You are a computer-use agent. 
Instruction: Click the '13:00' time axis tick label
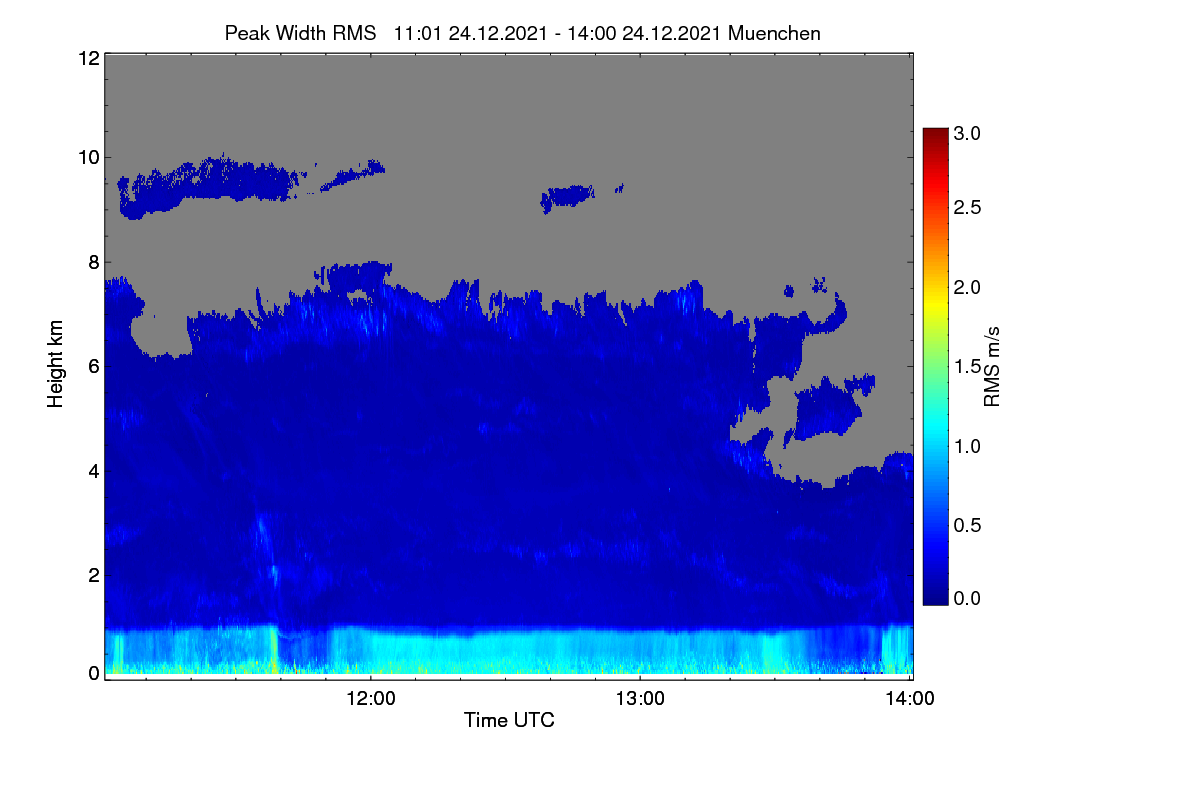coord(640,698)
